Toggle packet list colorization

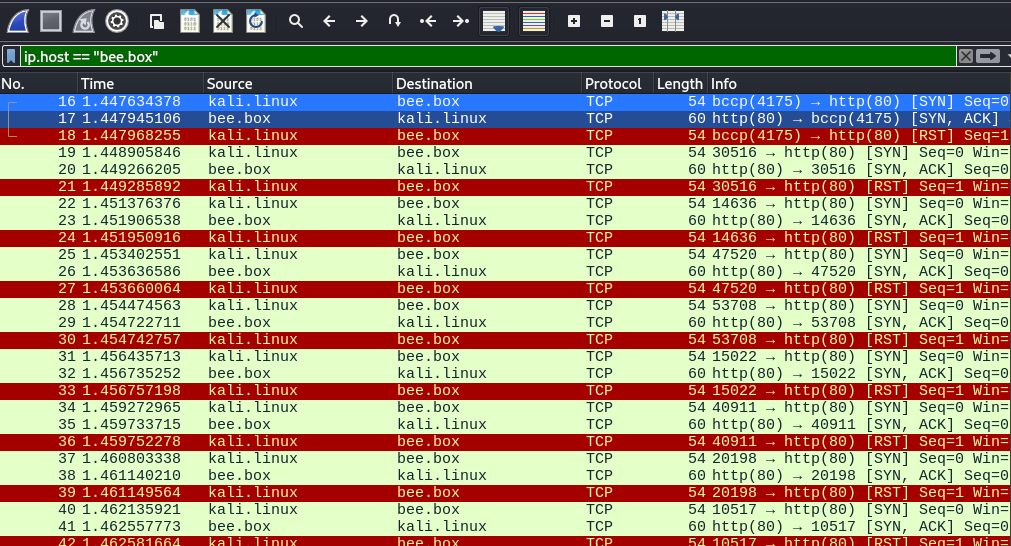pos(533,21)
